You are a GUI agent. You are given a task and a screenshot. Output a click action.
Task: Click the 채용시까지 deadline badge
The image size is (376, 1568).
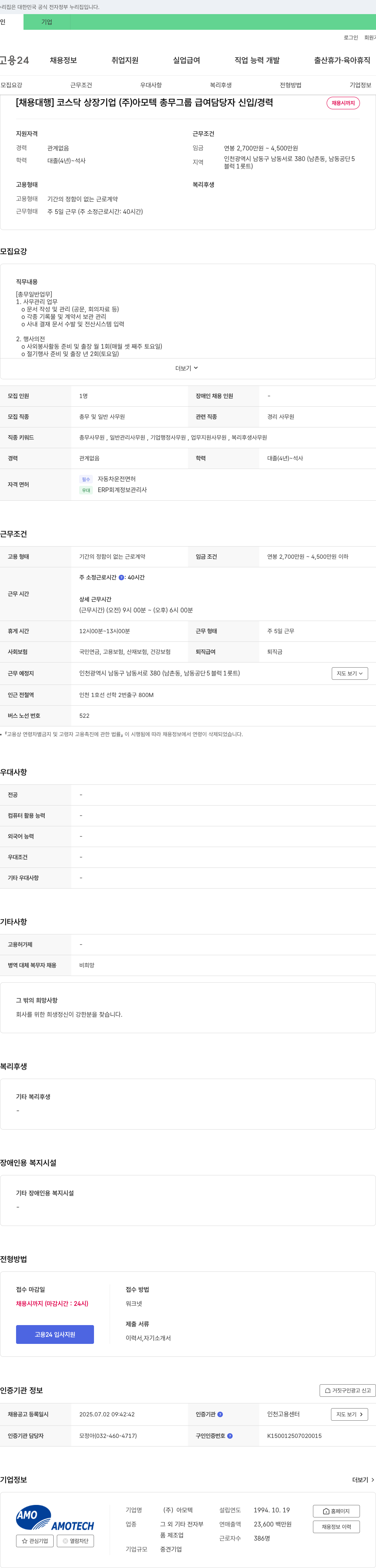click(343, 103)
